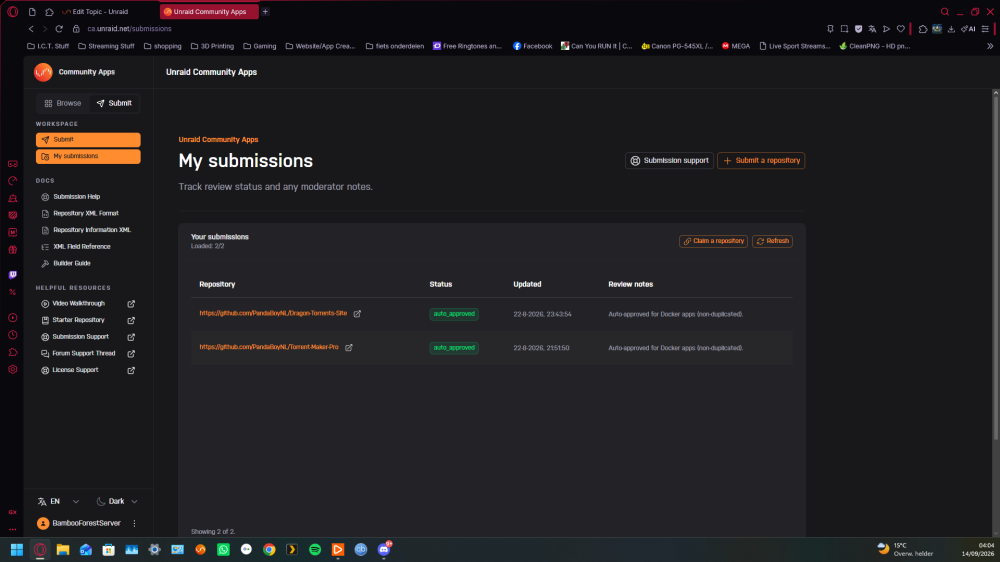Open Opera sidebar Twitch icon
Image resolution: width=1000 pixels, height=562 pixels.
point(13,275)
